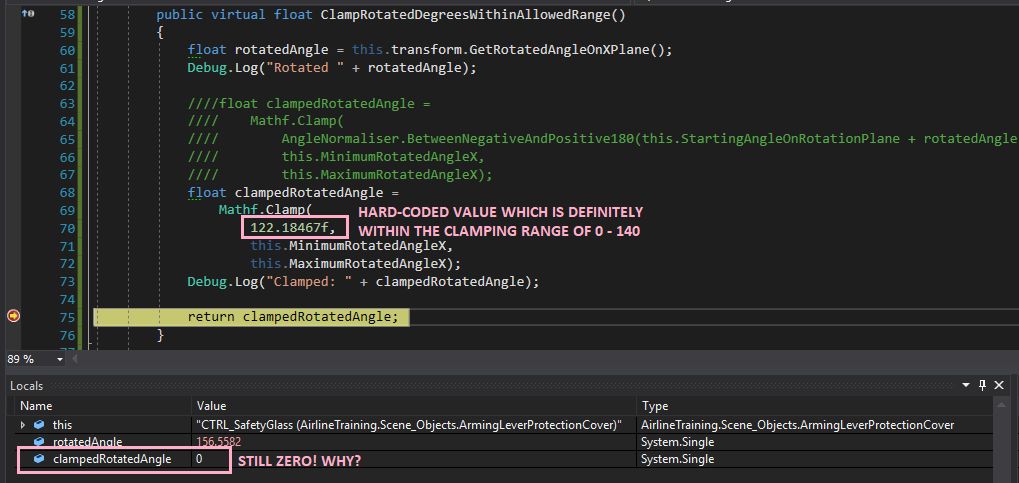Viewport: 1019px width, 483px height.
Task: Click the System.Single type of rotatedAngle
Action: click(678, 442)
